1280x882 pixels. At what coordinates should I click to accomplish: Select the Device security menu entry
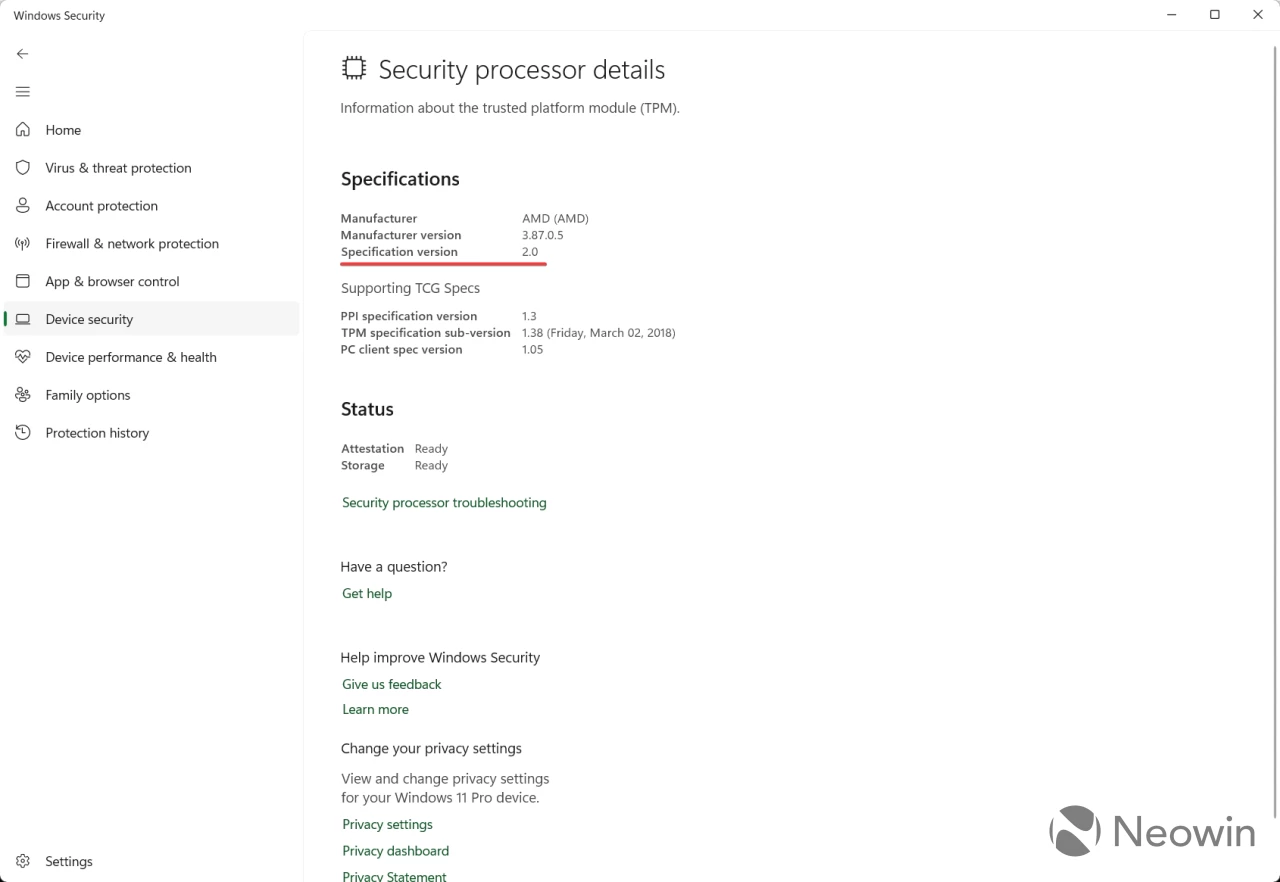tap(89, 318)
